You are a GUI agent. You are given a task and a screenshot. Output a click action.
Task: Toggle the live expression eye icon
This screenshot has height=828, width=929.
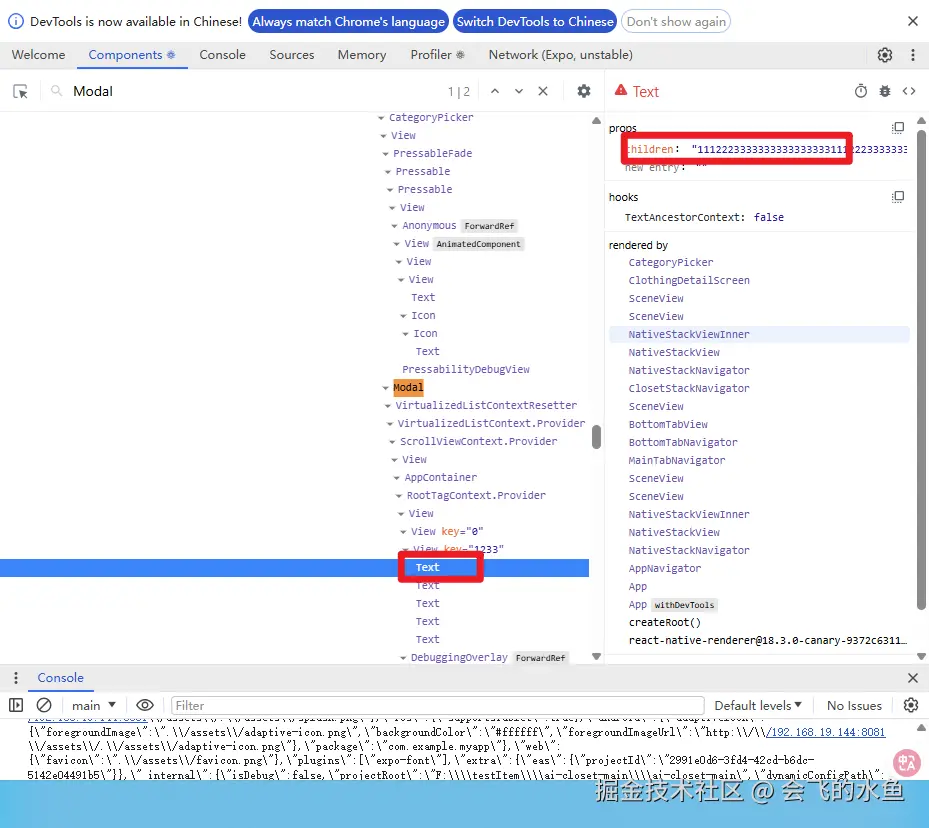pos(145,705)
